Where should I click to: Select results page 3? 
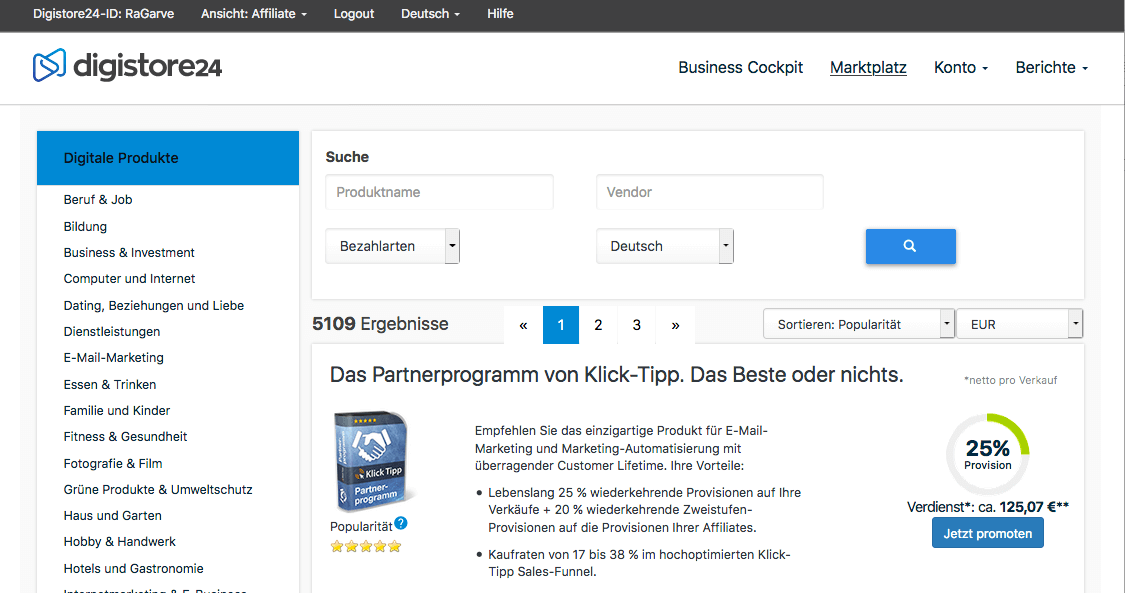[x=636, y=325]
